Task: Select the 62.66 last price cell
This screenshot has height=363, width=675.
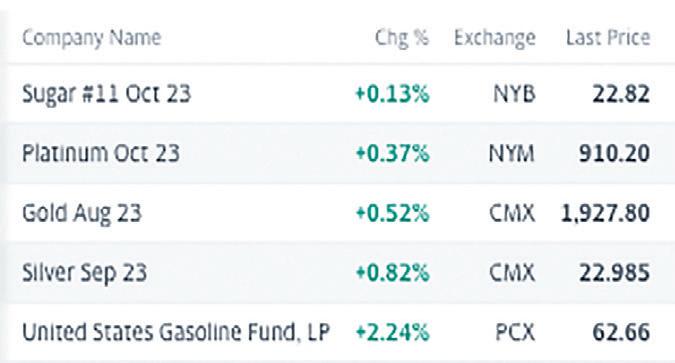Action: 621,332
